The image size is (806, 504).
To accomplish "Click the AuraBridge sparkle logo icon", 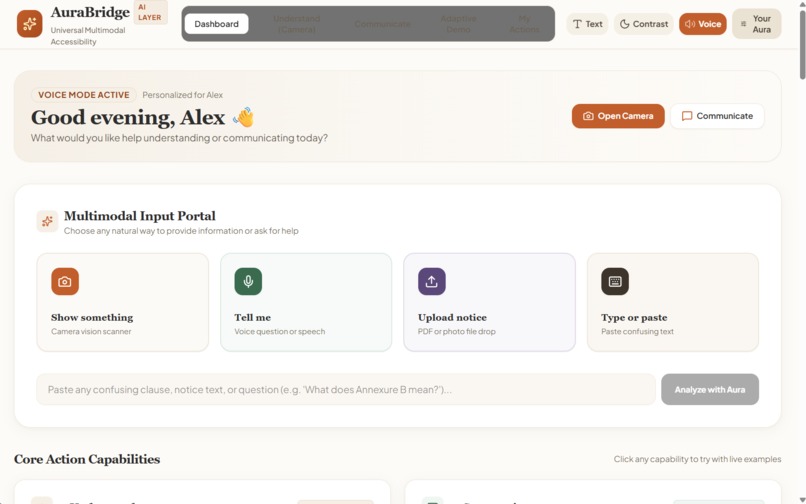I will [x=29, y=24].
